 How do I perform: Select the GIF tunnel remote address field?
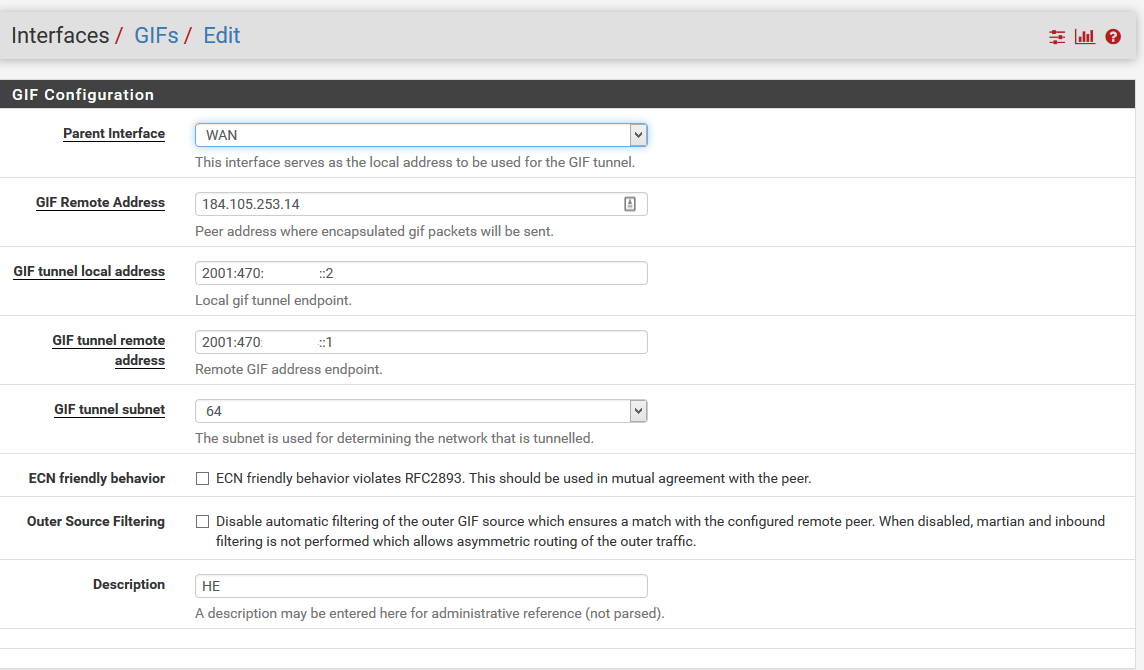421,342
